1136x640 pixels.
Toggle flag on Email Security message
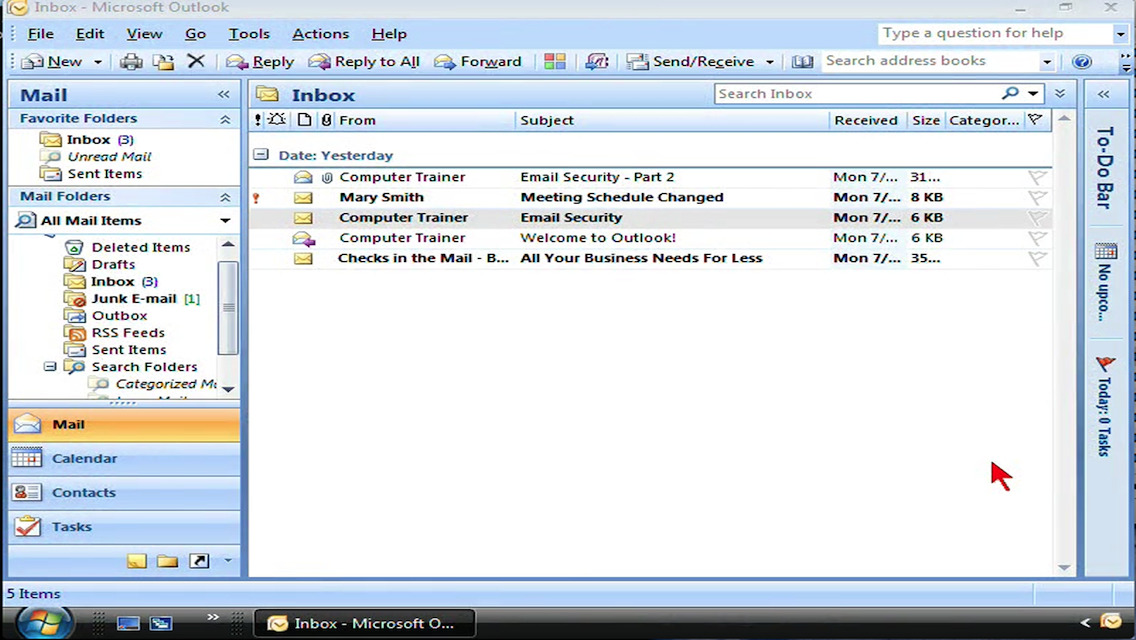pos(1037,217)
